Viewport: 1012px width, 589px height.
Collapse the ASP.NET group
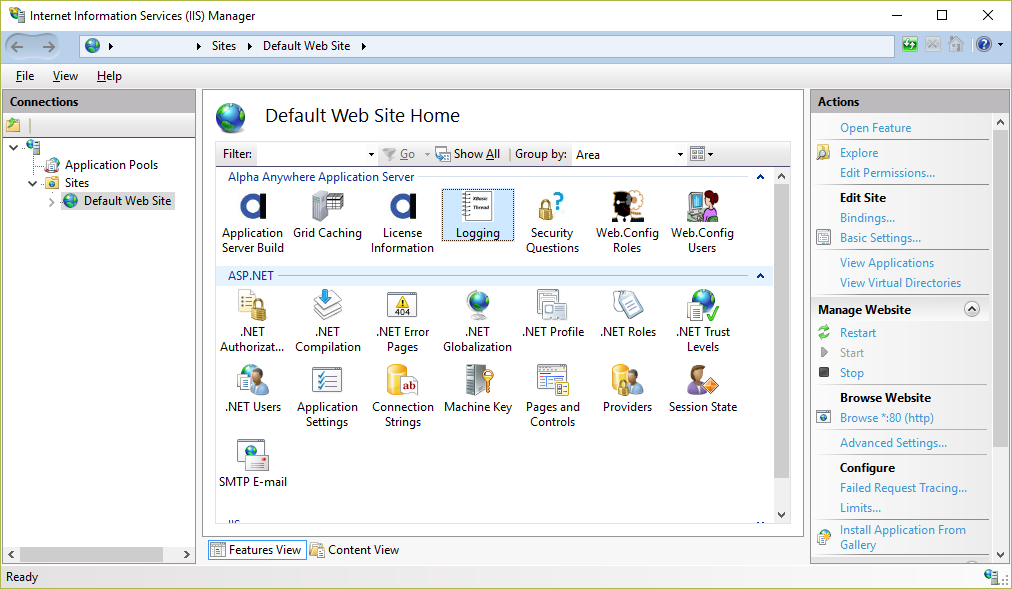760,276
